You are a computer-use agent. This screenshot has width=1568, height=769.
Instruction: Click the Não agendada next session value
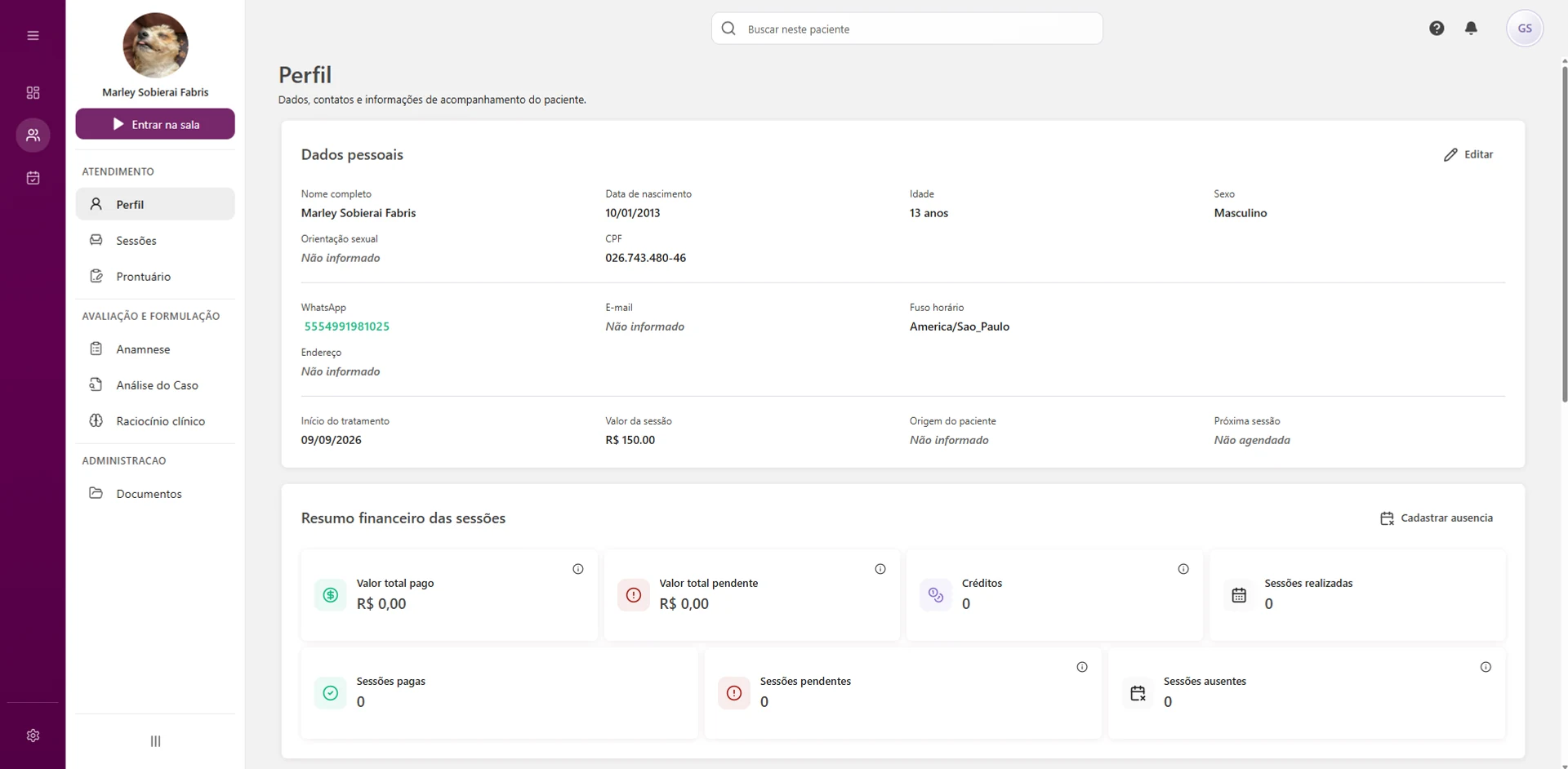1251,440
